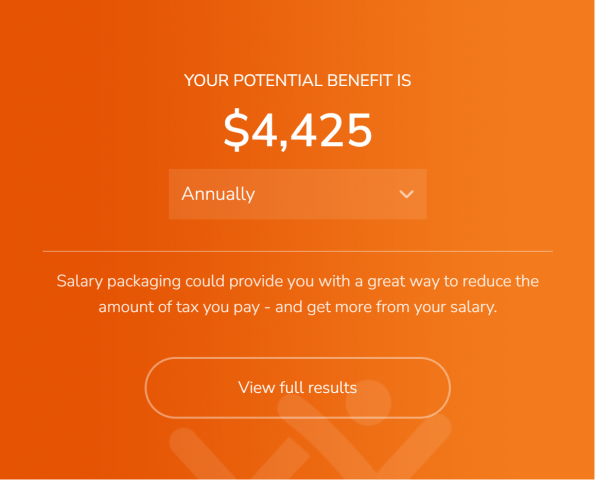595x480 pixels.
Task: Open the Annually frequency dropdown
Action: click(x=298, y=194)
